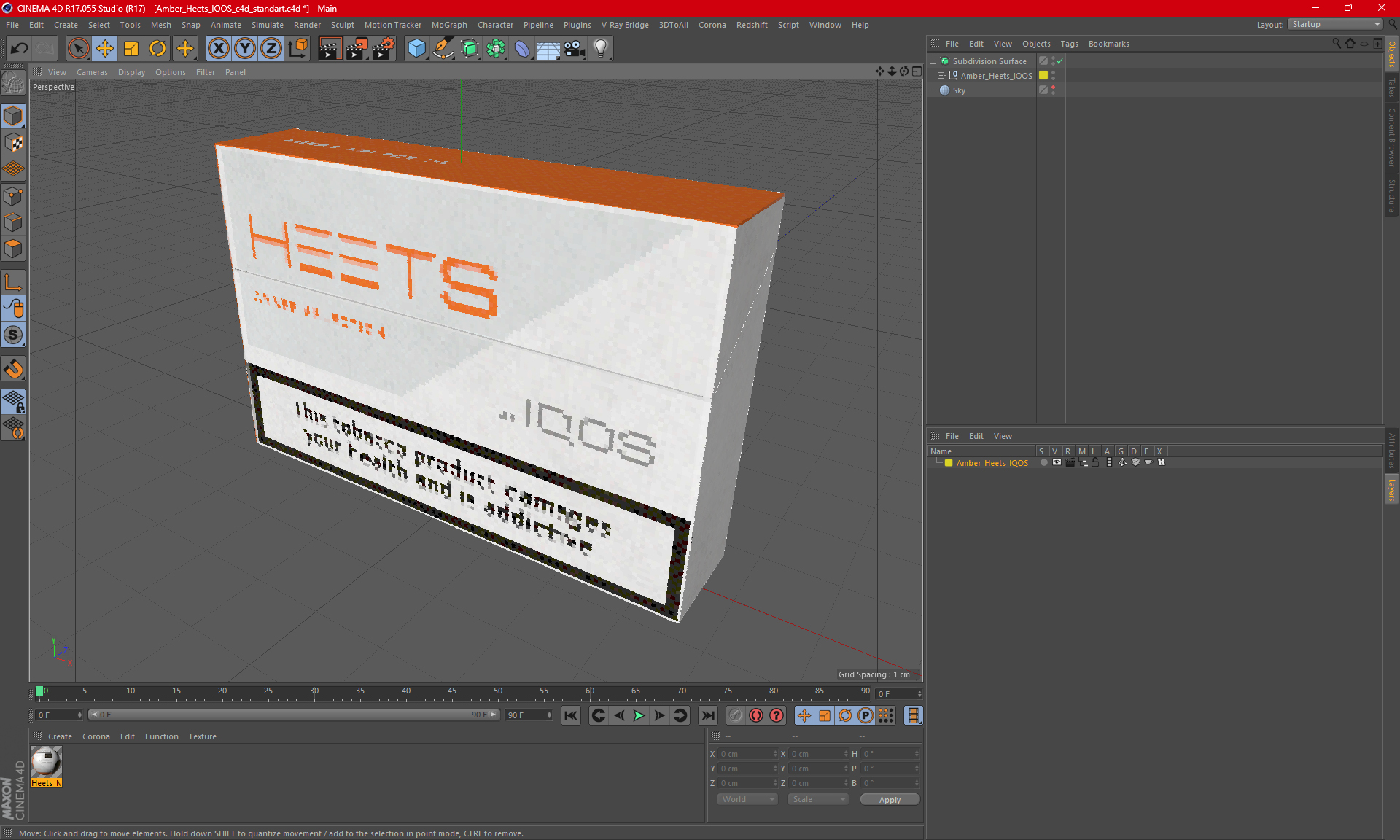Select the spline Pen tool icon
The height and width of the screenshot is (840, 1400).
pyautogui.click(x=443, y=49)
